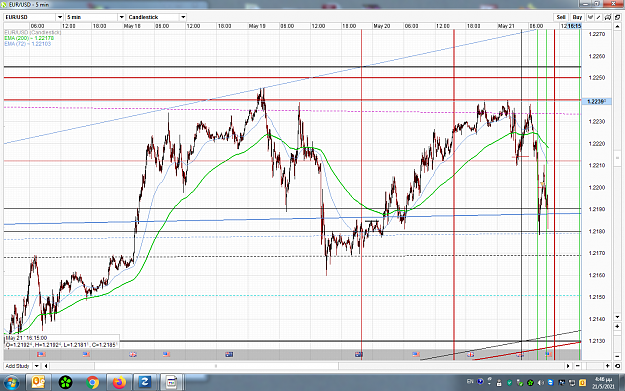Click the 5 min timeframe field
Viewport: 625px width, 391px height.
pos(92,17)
